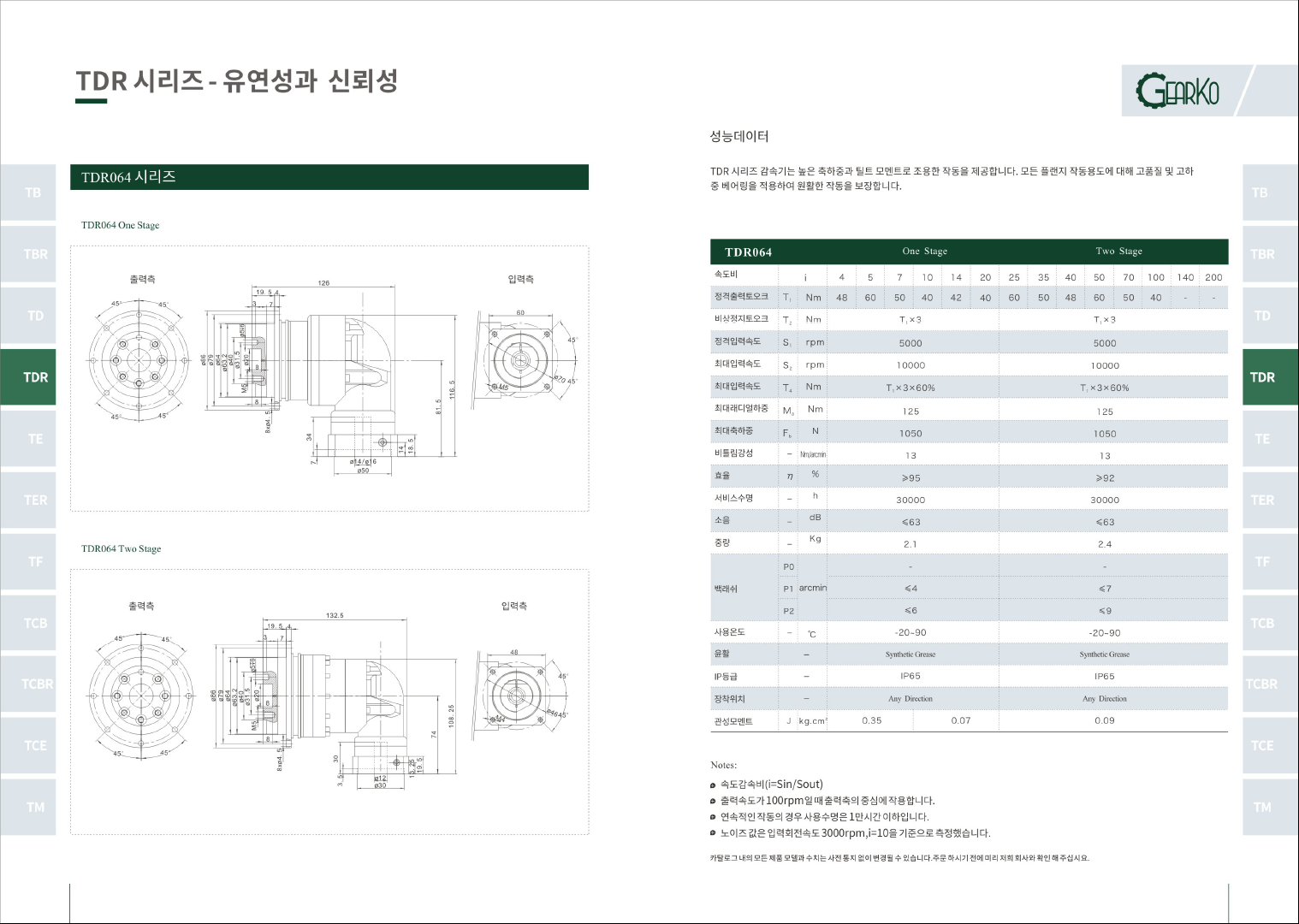Click the 'Two Stage' table column header

[1118, 251]
